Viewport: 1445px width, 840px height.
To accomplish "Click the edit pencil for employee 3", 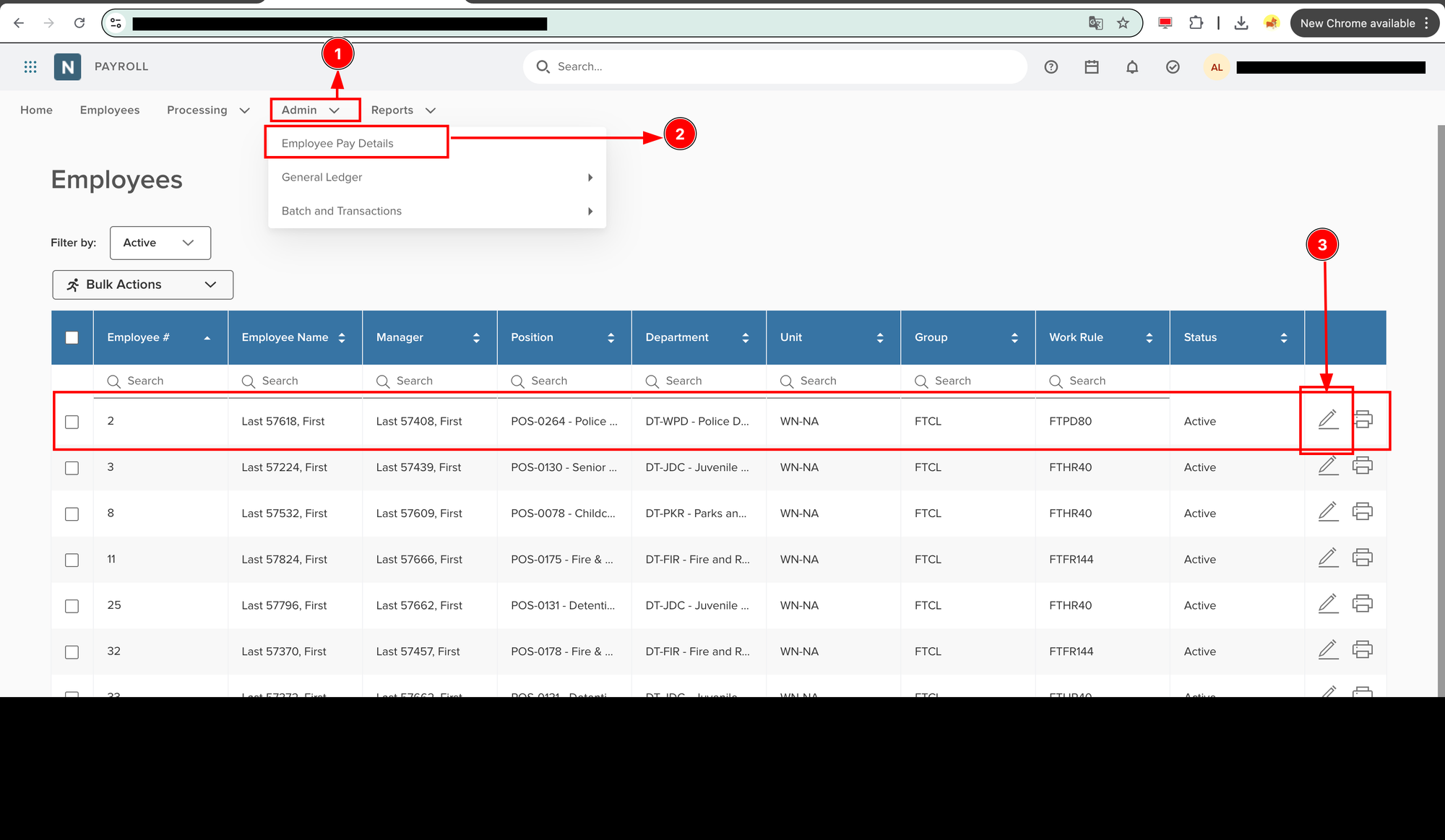I will (1328, 466).
